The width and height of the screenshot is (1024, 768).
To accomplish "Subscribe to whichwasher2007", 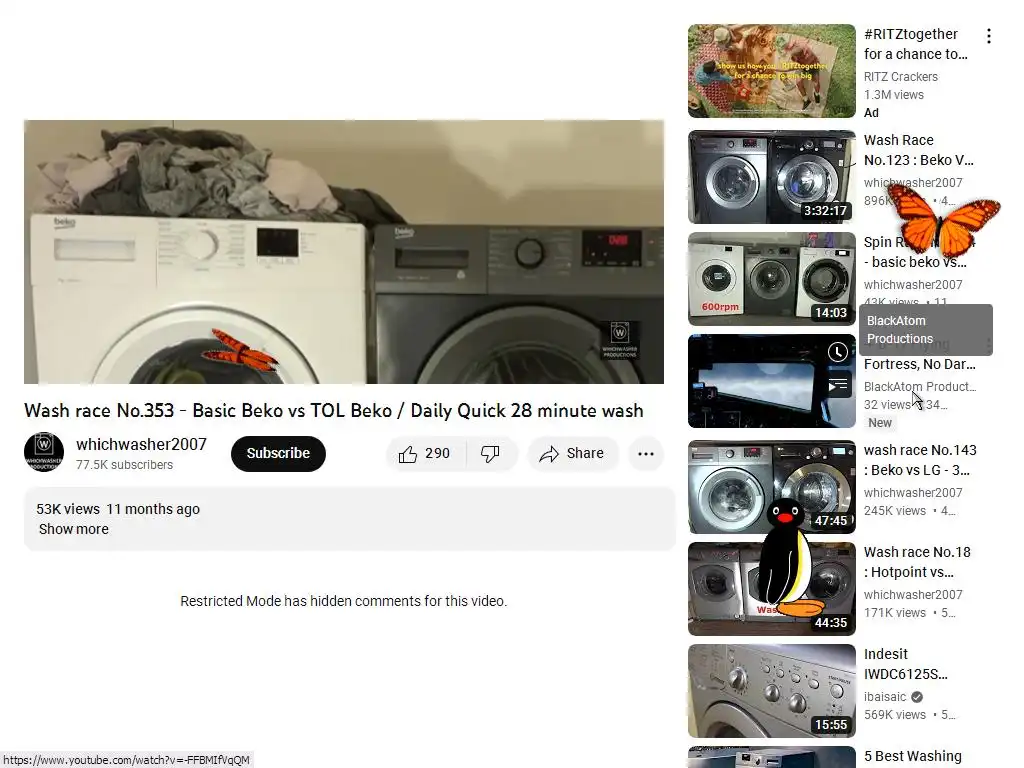I will click(x=278, y=454).
